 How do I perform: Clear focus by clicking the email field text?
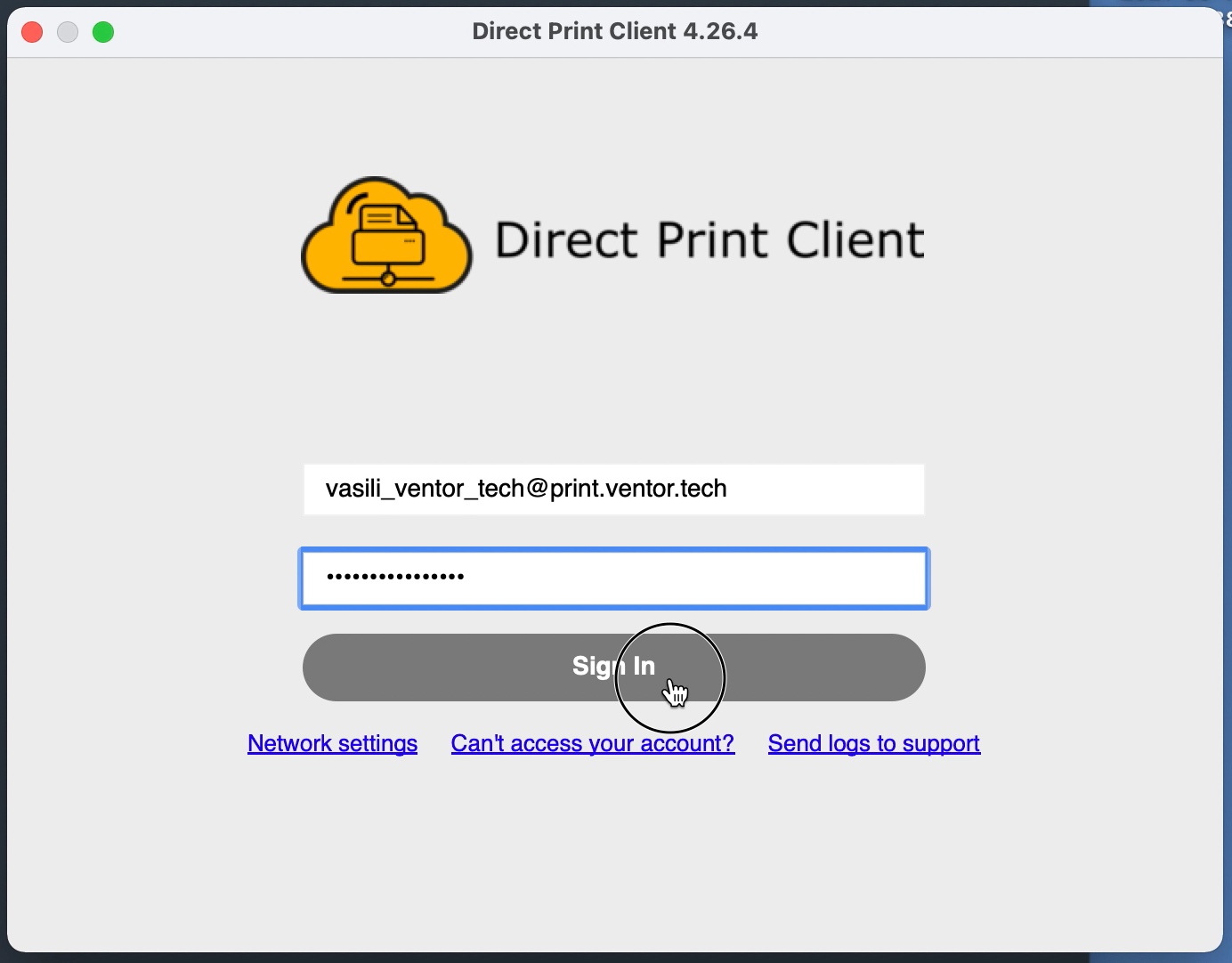click(x=525, y=489)
